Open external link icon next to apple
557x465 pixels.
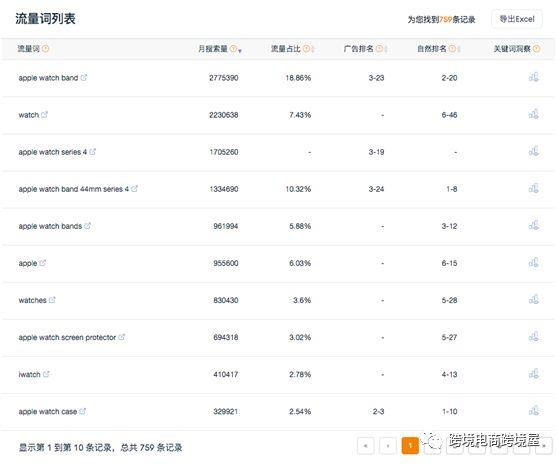tap(43, 263)
